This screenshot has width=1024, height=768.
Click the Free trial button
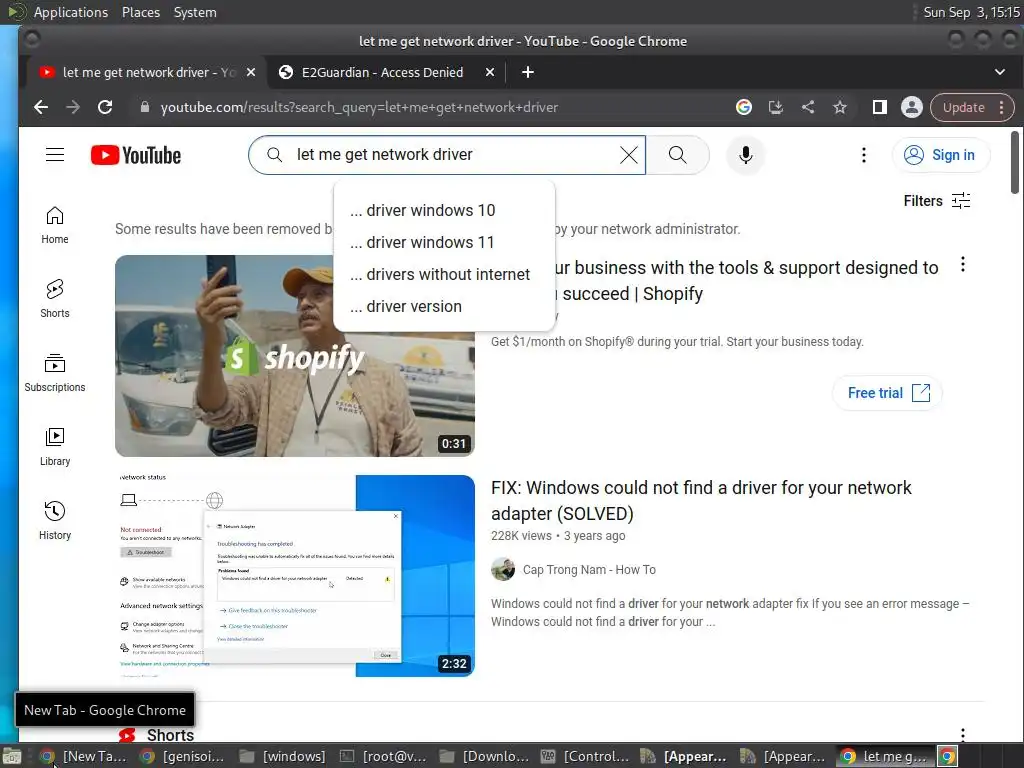coord(887,392)
